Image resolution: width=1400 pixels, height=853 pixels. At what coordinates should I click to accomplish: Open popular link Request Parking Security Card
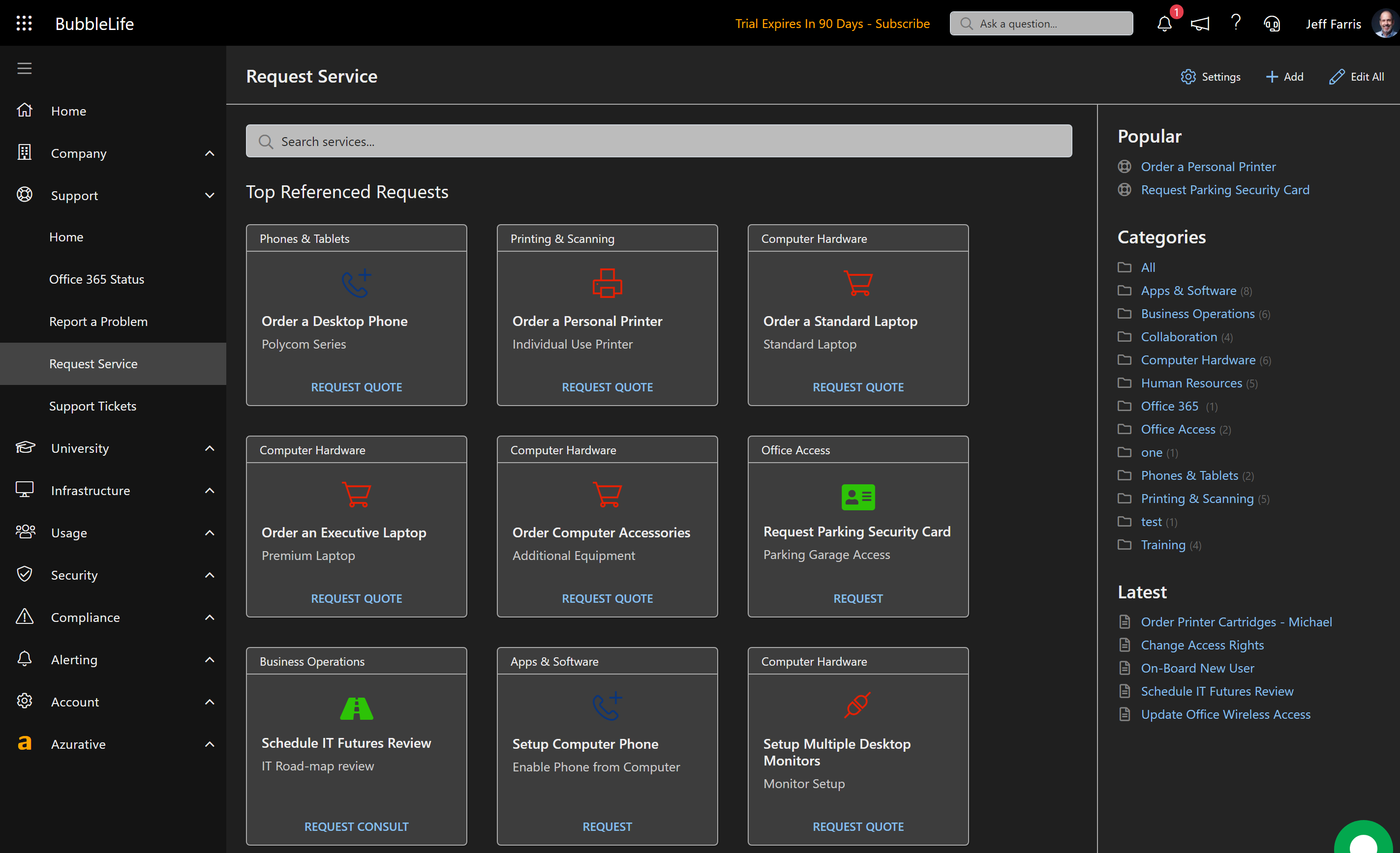[1225, 189]
